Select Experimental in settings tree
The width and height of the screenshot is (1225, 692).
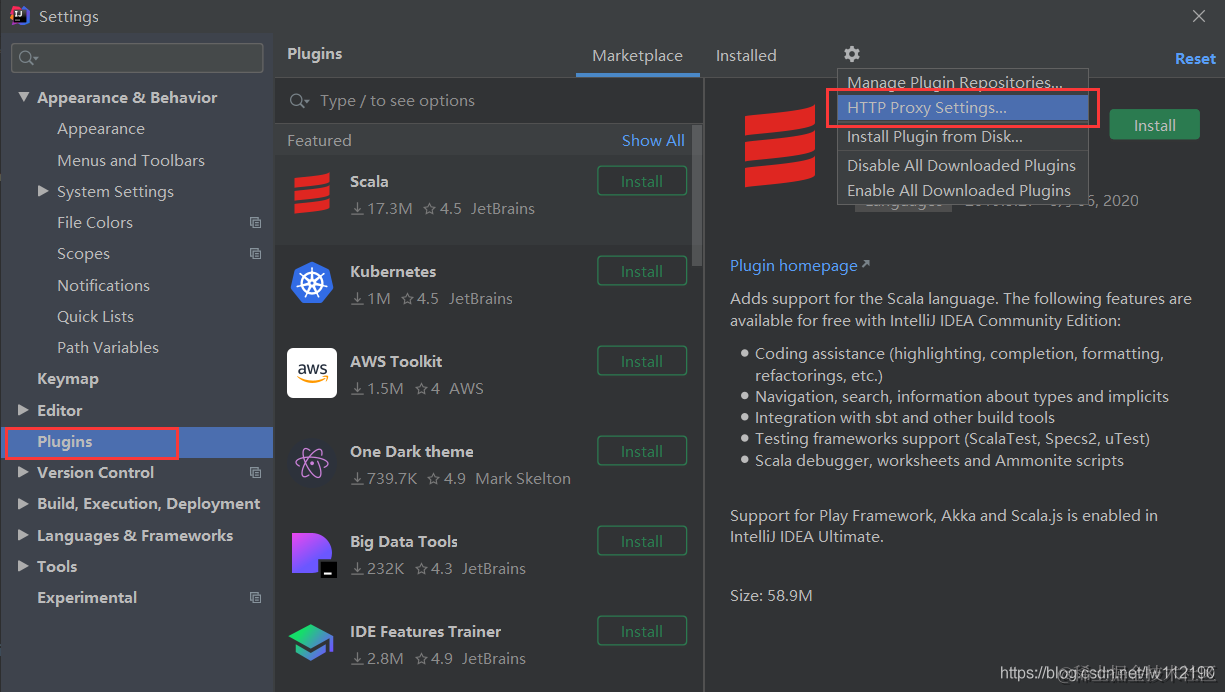click(87, 598)
